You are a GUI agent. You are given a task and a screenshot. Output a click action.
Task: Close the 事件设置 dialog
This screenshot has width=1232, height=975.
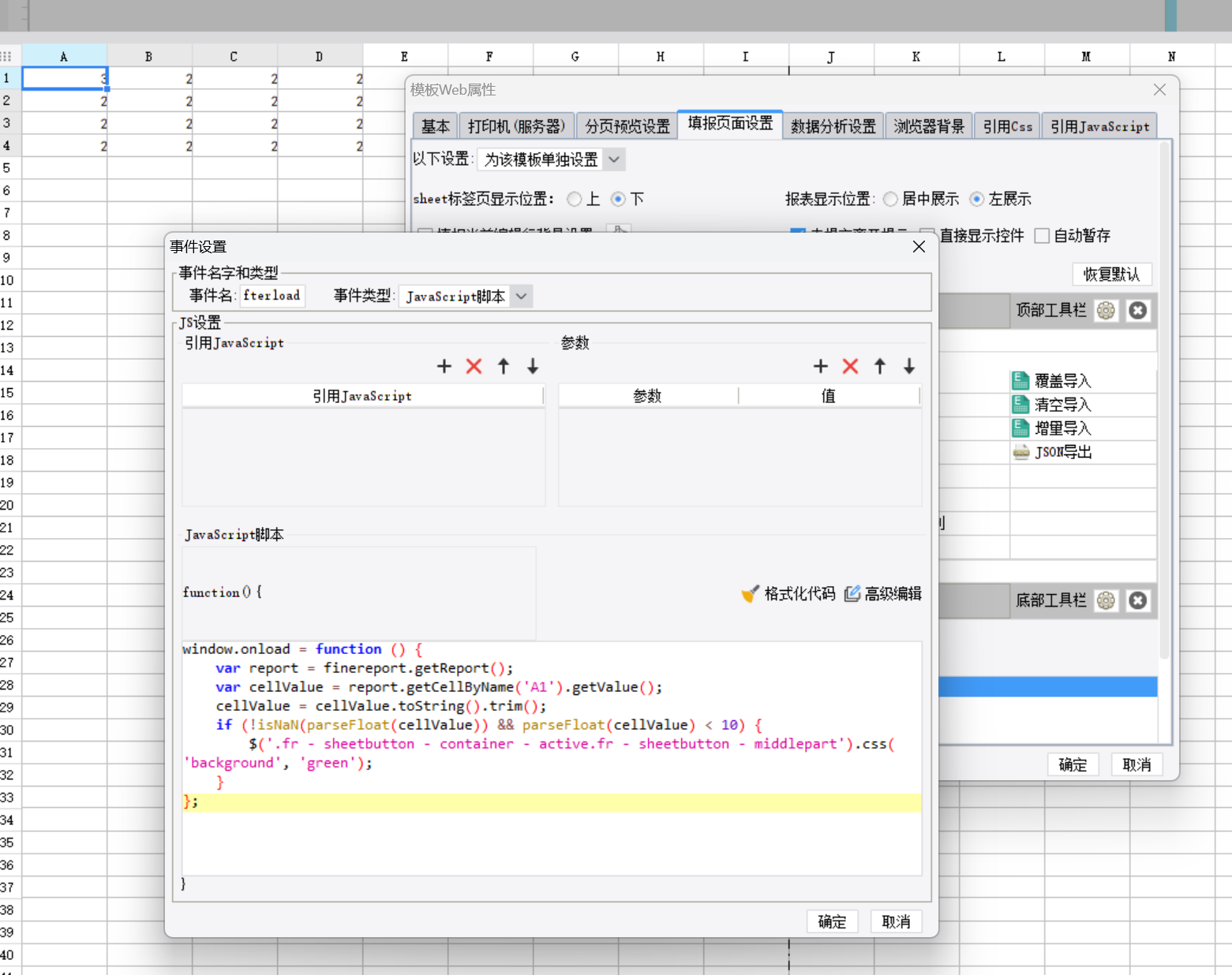coord(919,247)
